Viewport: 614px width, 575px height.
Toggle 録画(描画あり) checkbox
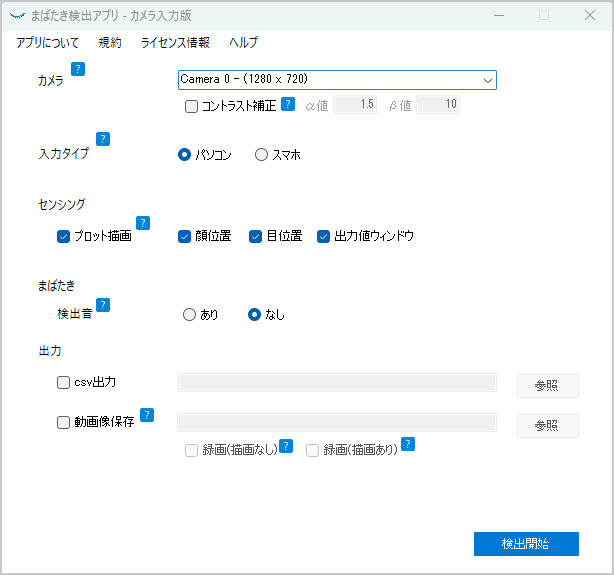(312, 450)
